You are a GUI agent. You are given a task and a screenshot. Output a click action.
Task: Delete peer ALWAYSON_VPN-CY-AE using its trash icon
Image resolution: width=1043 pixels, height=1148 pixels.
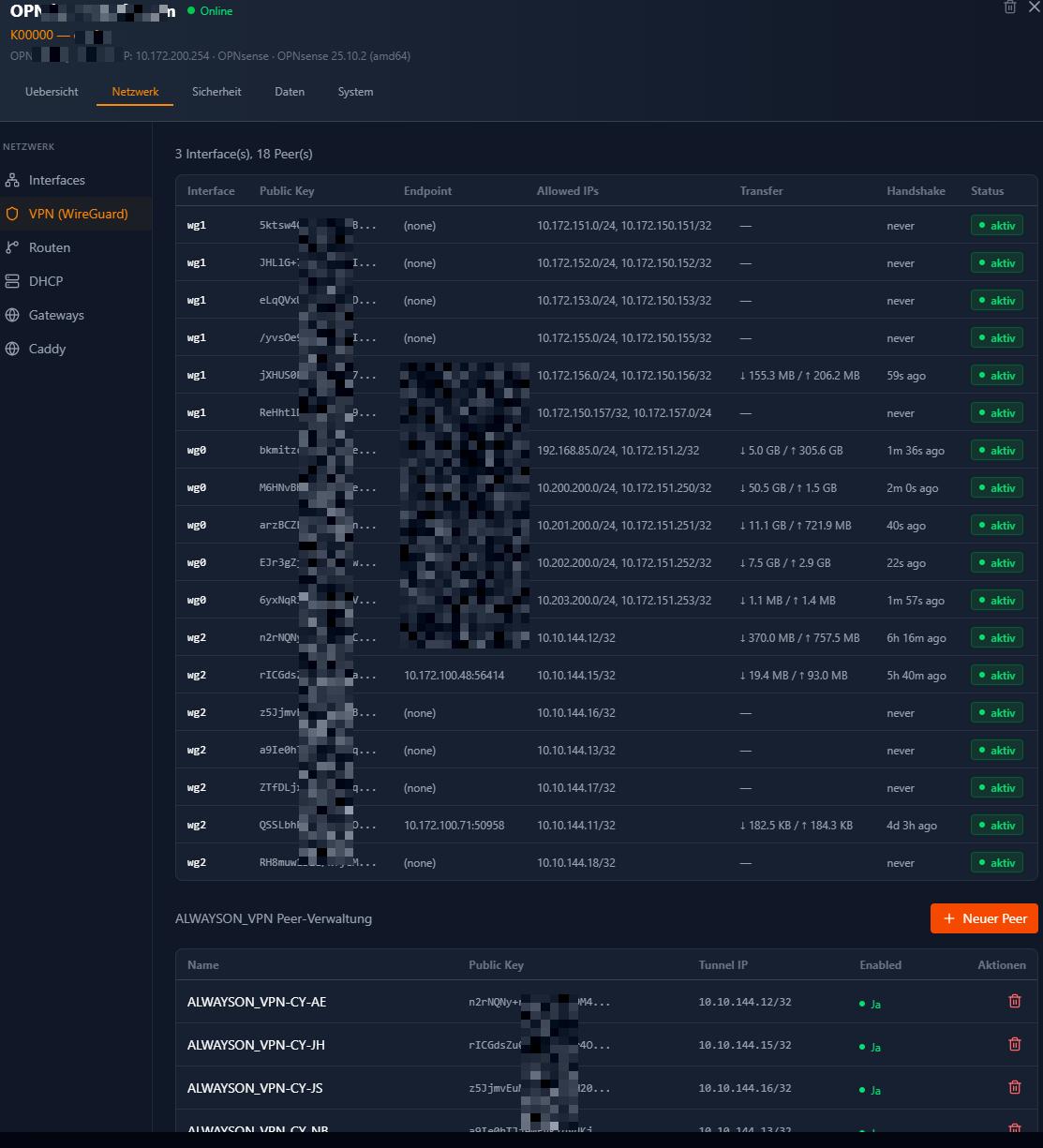1014,1001
